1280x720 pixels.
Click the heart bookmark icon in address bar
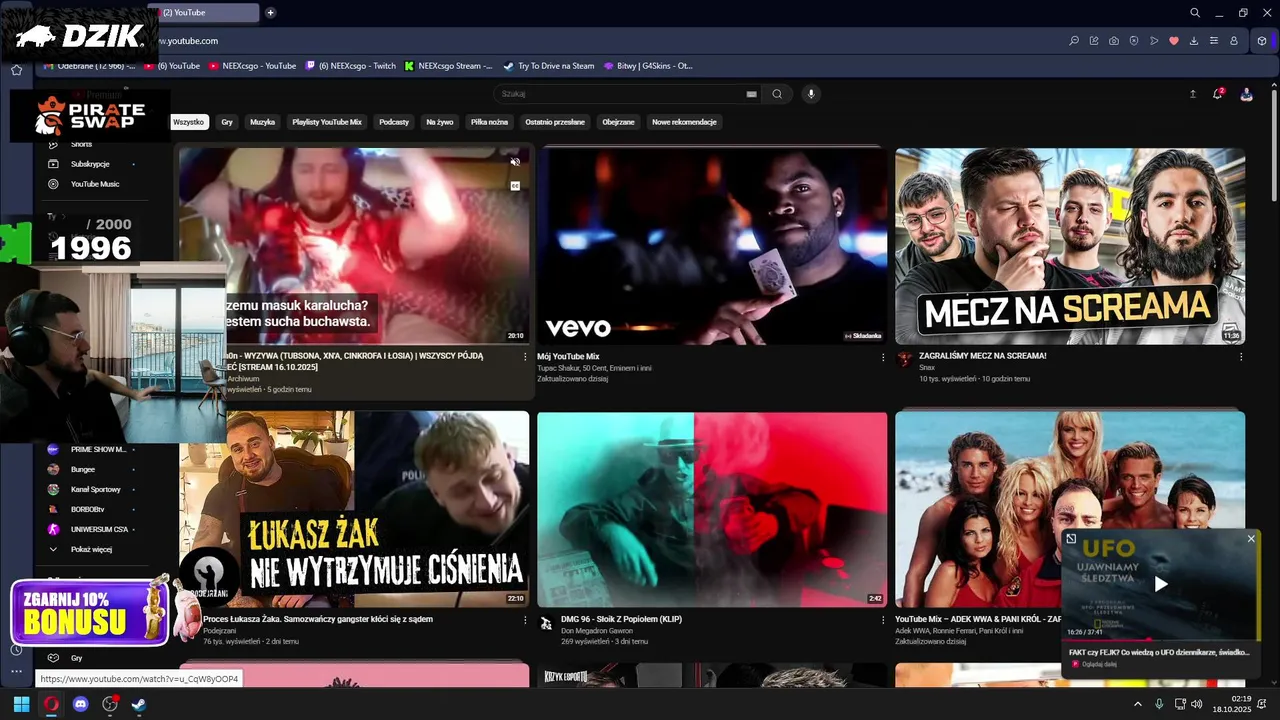[1174, 41]
